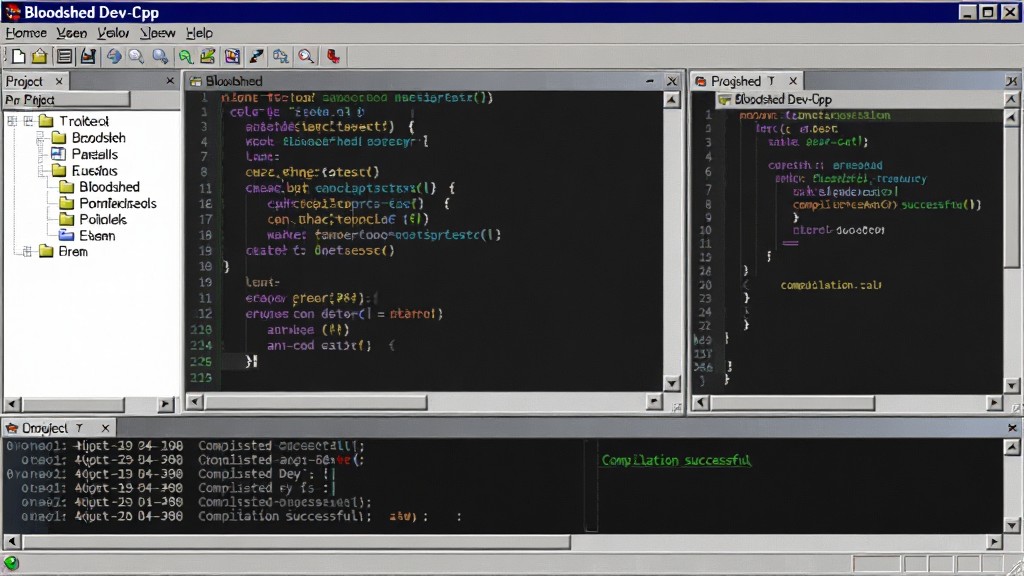The height and width of the screenshot is (576, 1024).
Task: Click the New blank file toolbar icon
Action: pos(19,56)
